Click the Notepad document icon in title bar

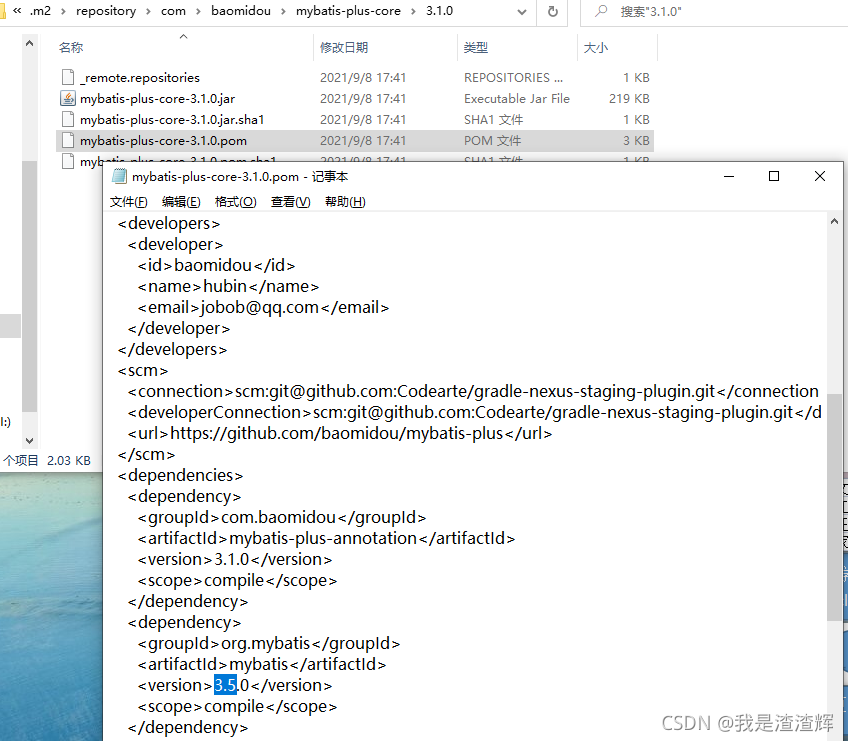[x=119, y=176]
